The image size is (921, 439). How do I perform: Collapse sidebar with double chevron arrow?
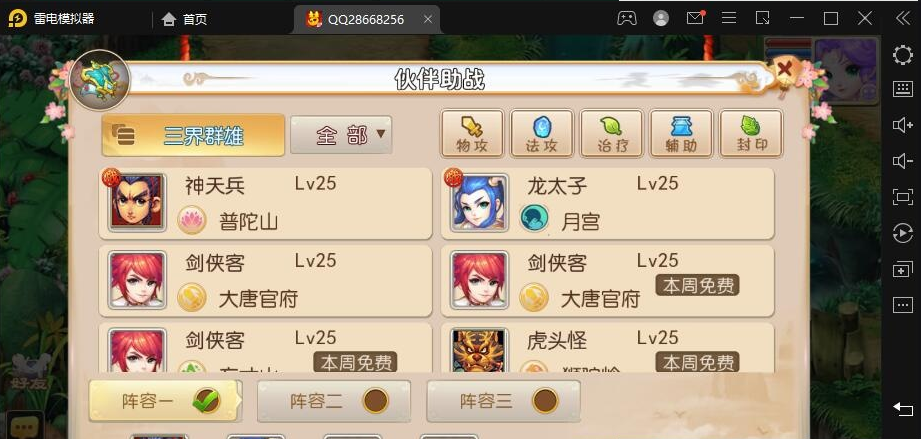tap(902, 18)
